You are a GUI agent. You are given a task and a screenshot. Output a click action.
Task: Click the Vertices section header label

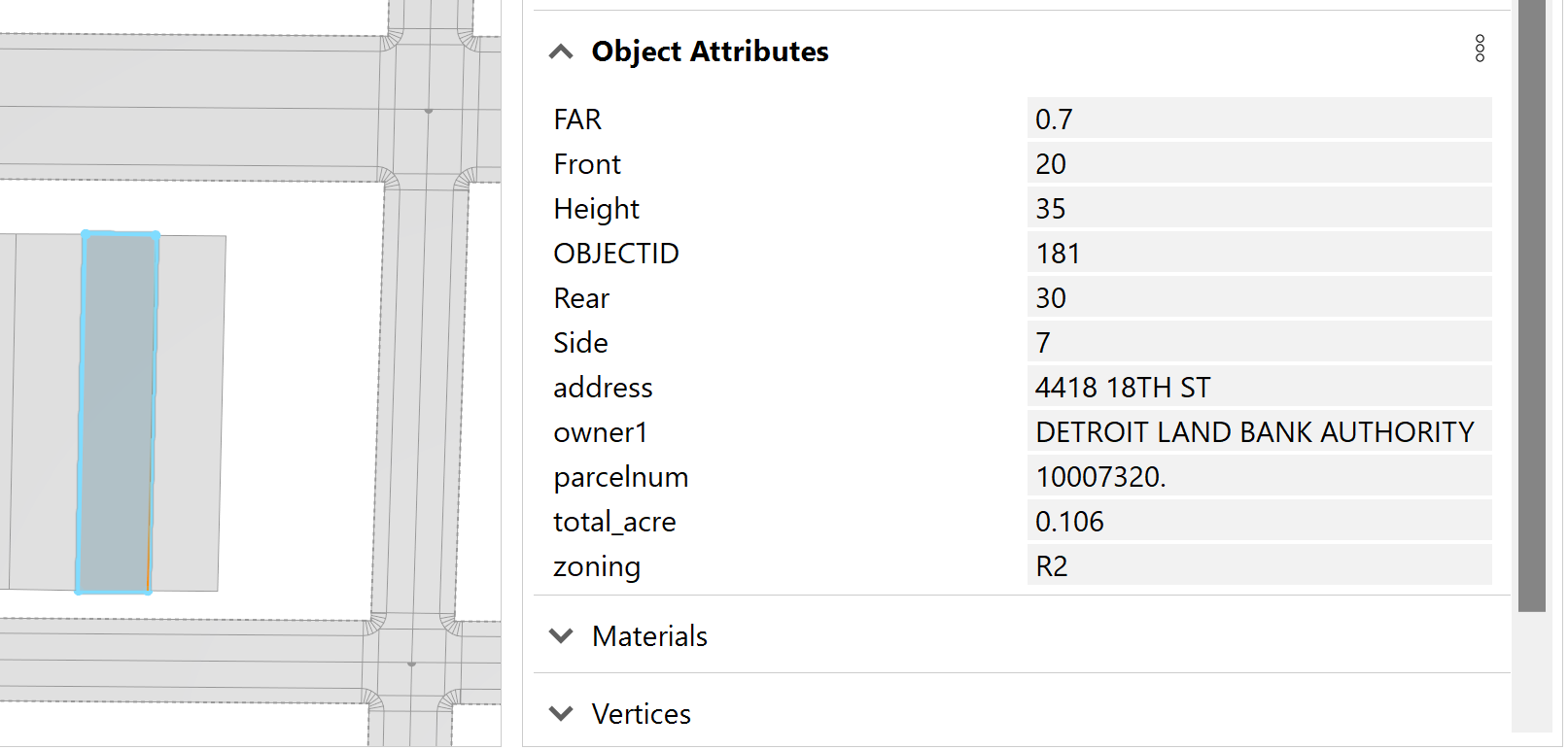(641, 714)
